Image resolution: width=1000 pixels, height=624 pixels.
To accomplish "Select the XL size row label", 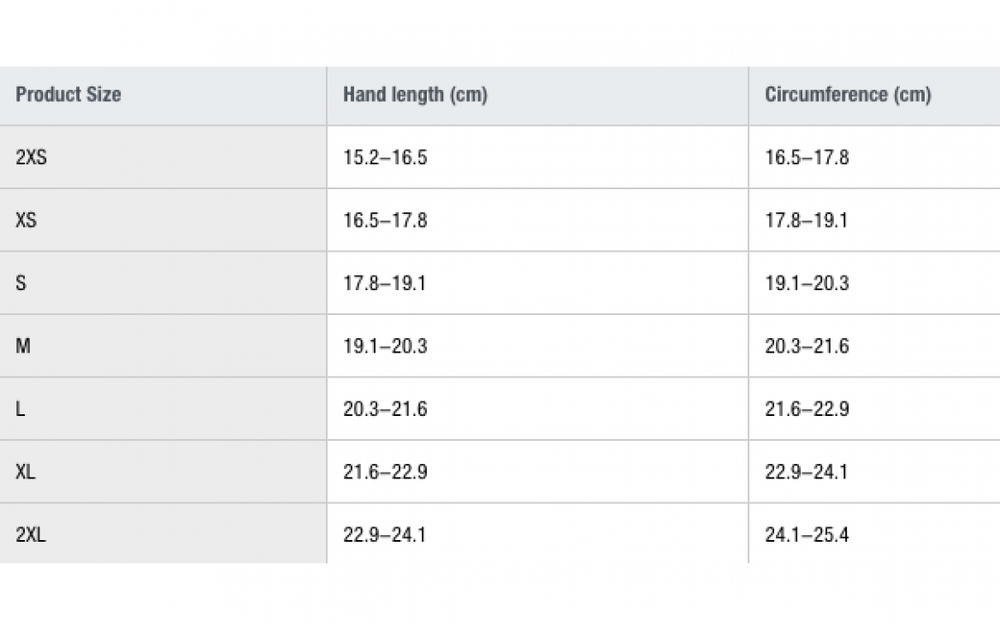I will (26, 472).
